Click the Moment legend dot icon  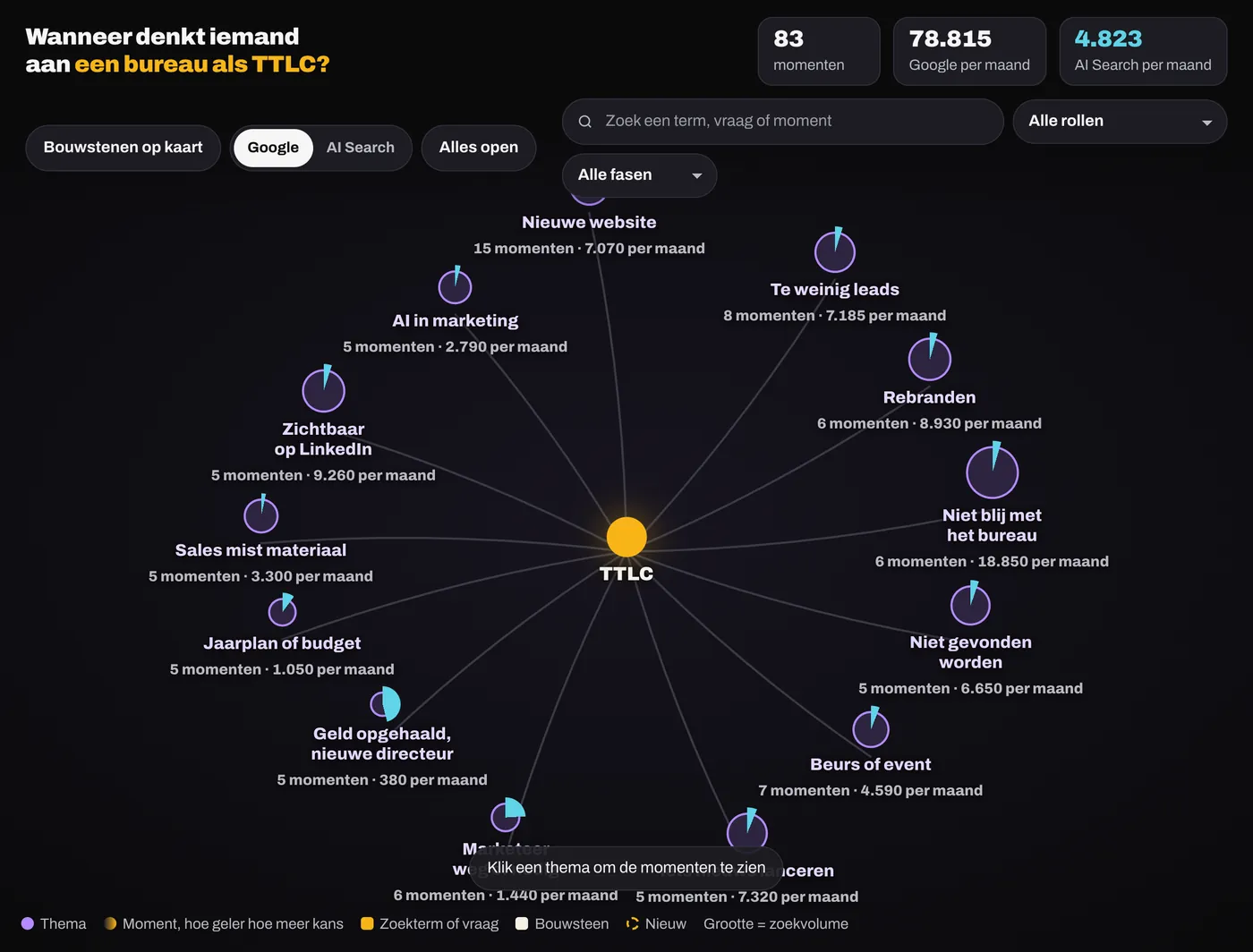(110, 923)
